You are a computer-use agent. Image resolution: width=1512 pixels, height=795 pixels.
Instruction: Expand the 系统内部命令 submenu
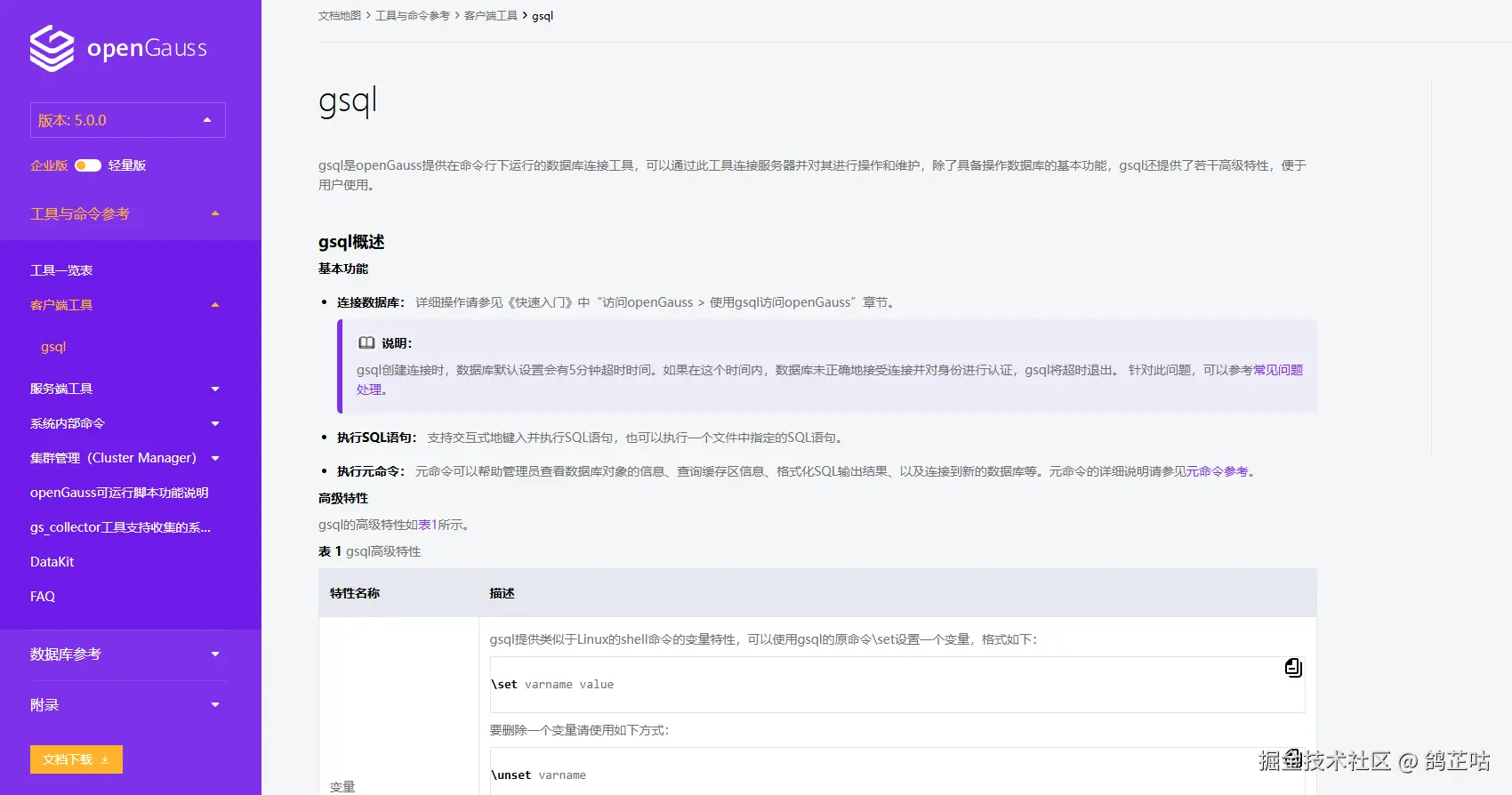click(215, 423)
